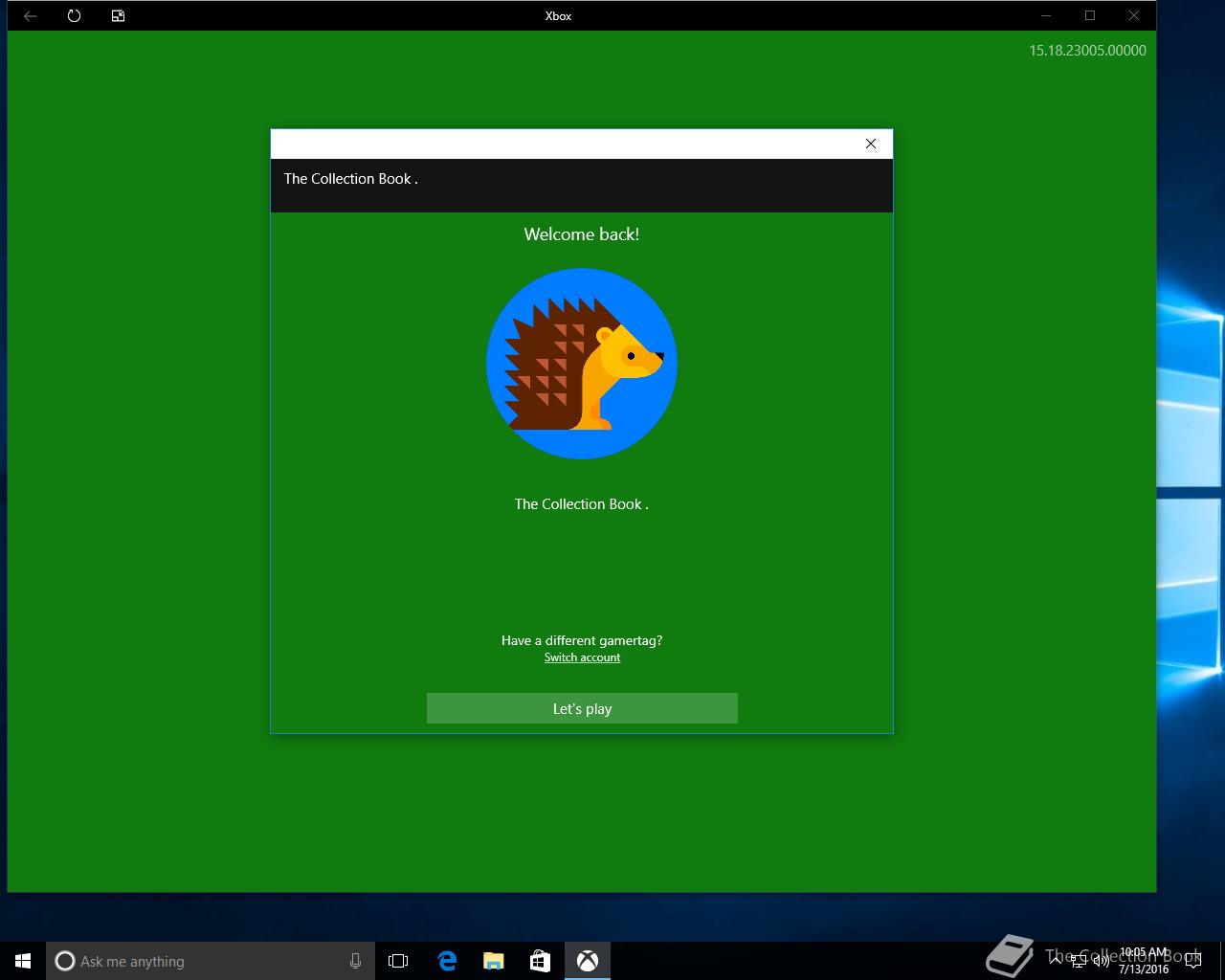Open the Switch account link

click(x=582, y=657)
